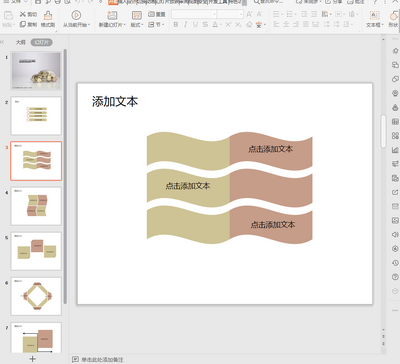Click the Increase Font Size icon

249,14
